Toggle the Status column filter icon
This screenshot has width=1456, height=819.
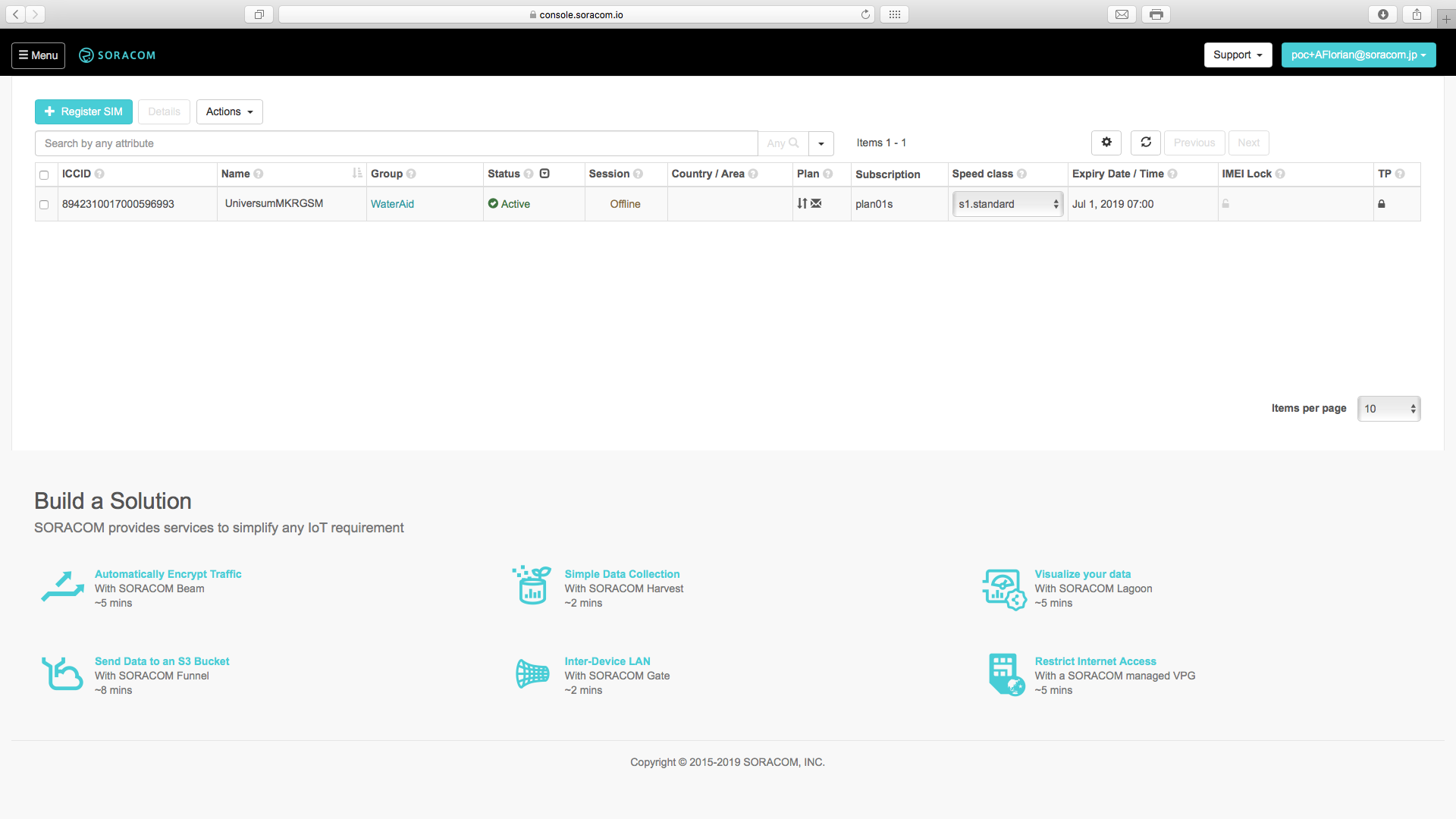click(544, 174)
